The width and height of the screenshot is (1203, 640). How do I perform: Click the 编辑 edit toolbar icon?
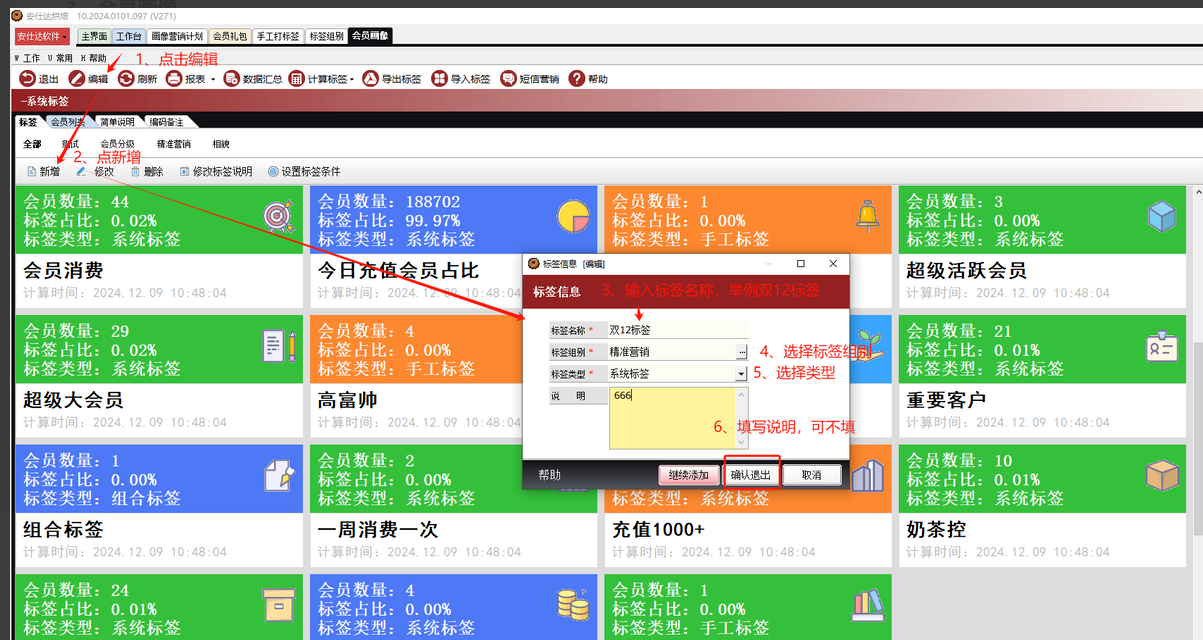(77, 79)
